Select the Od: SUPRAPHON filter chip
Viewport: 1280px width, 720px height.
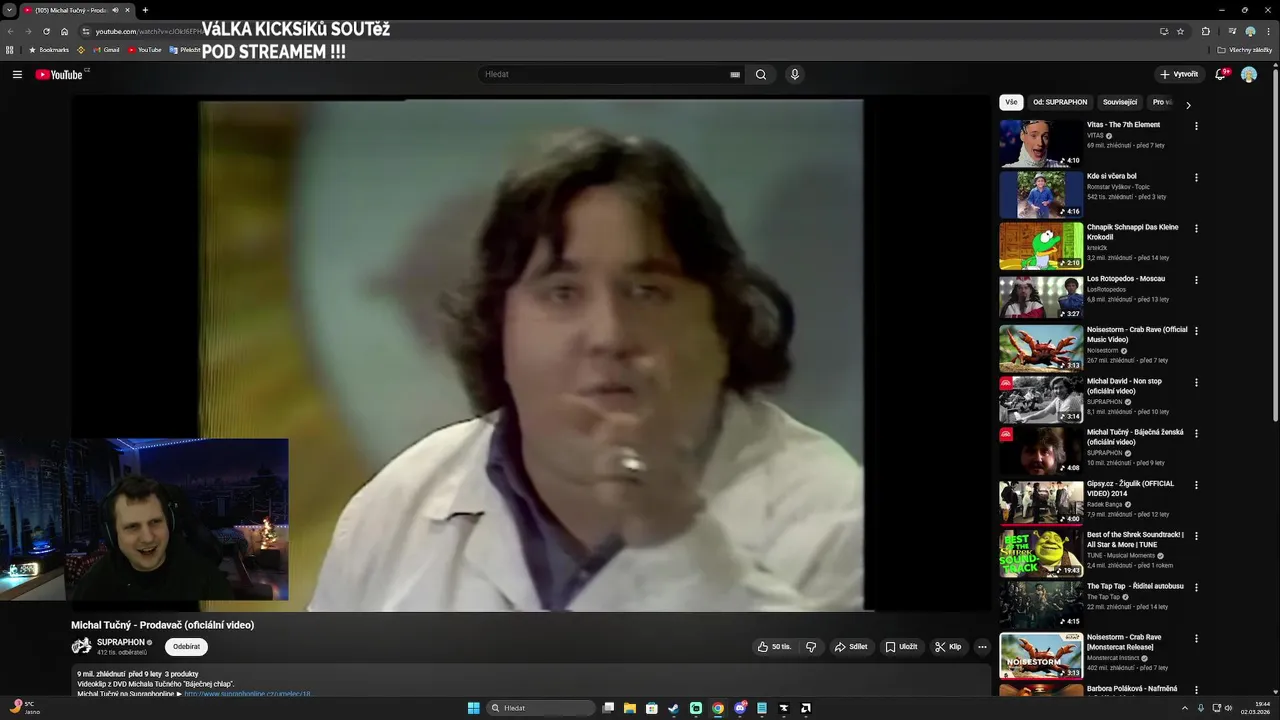coord(1060,102)
